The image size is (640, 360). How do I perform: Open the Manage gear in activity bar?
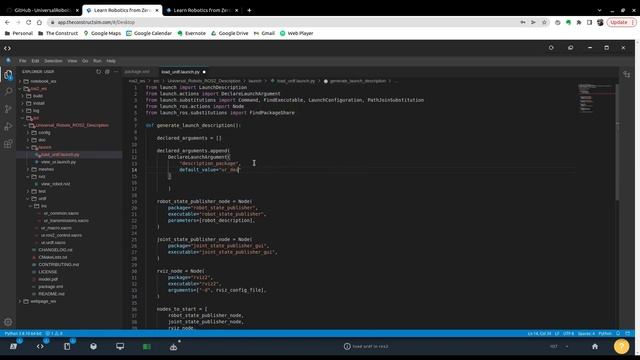[8, 322]
